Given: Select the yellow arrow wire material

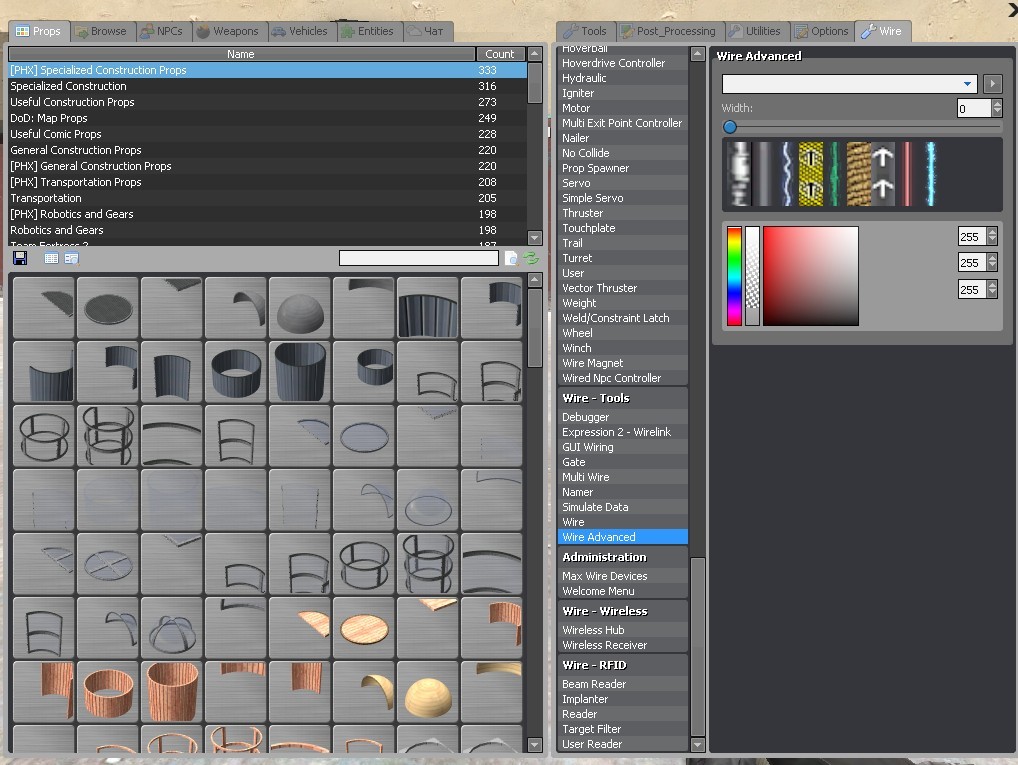Looking at the screenshot, I should click(810, 174).
